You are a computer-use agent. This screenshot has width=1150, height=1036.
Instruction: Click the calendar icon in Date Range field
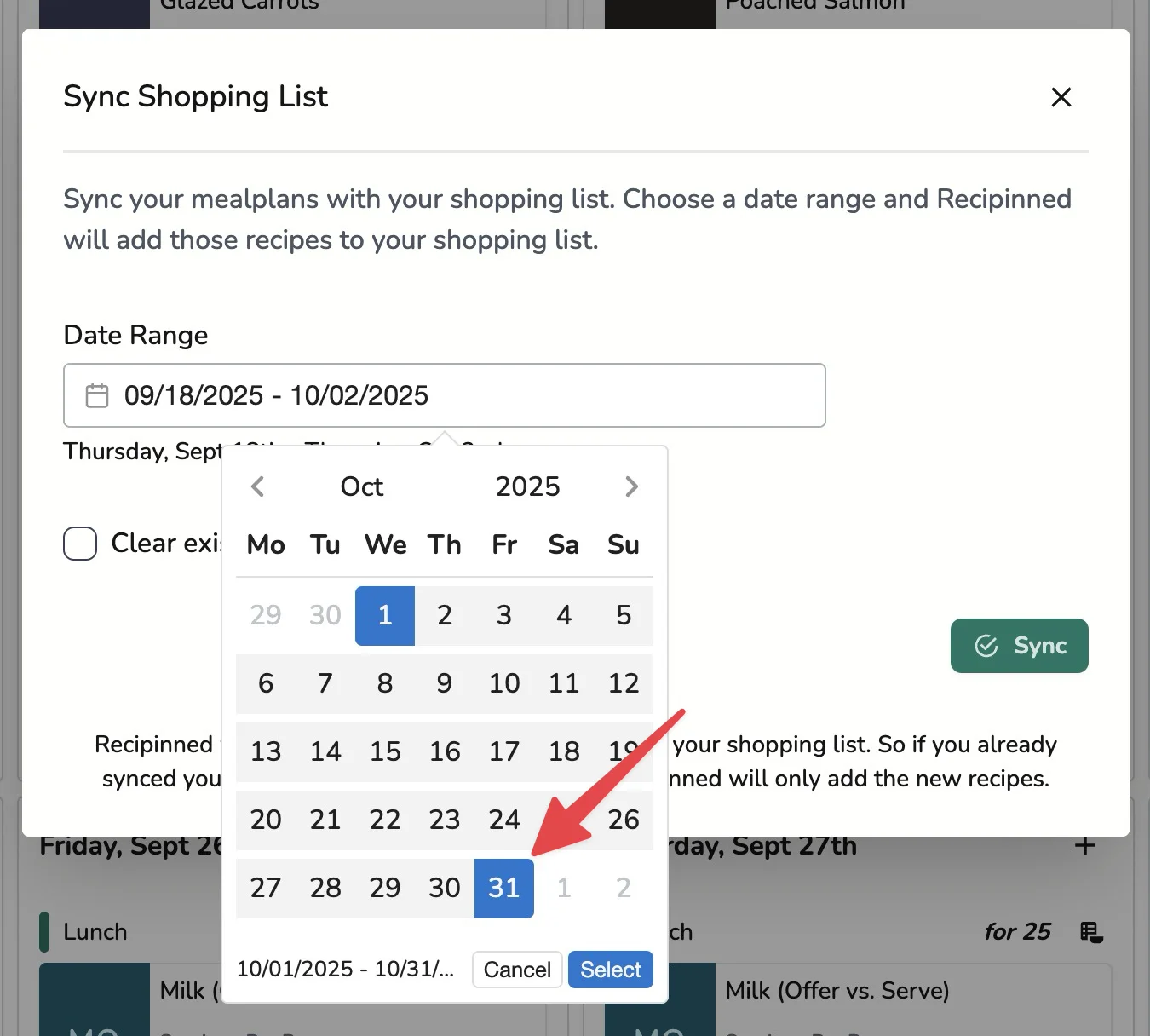pyautogui.click(x=97, y=395)
